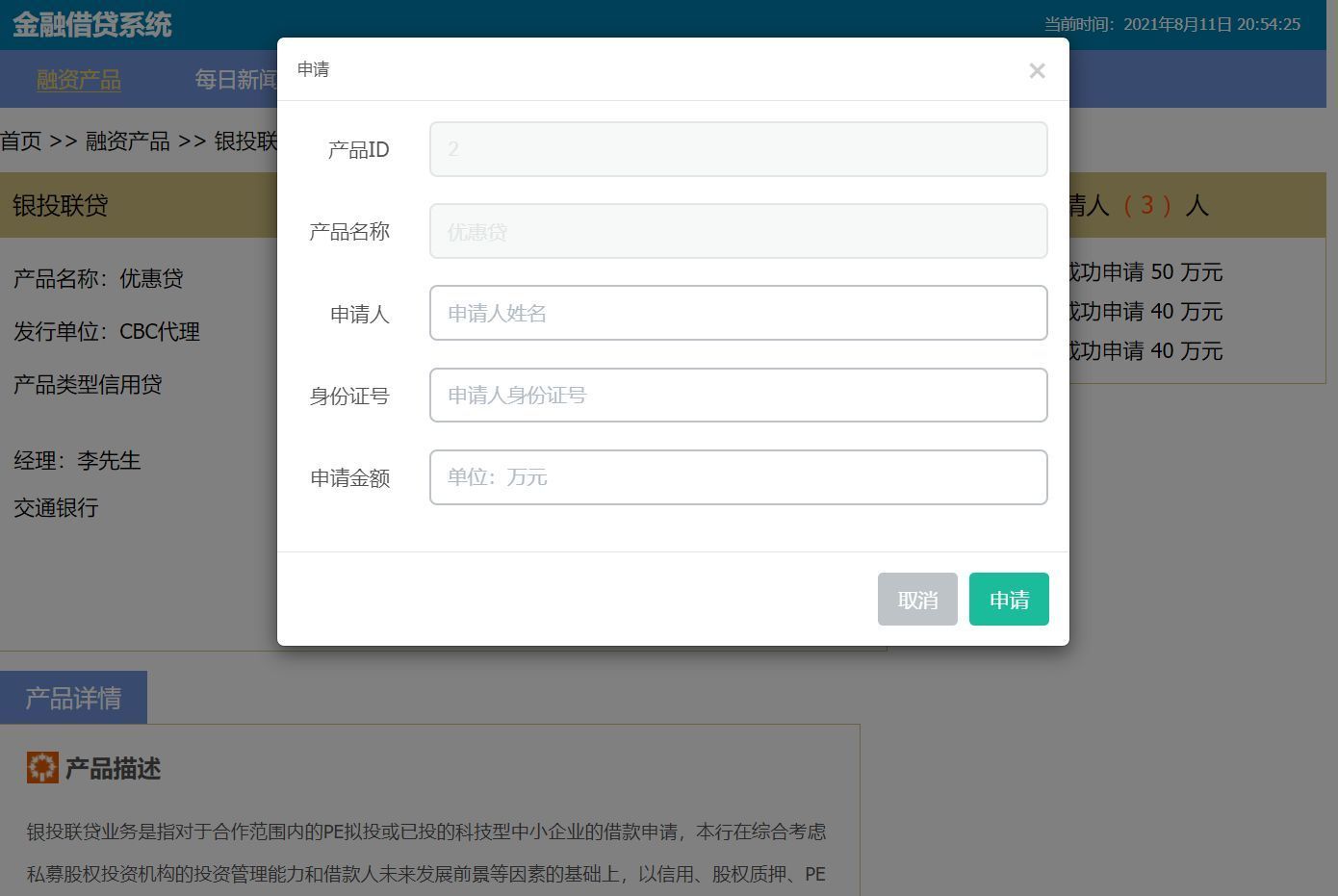
Task: Click the text 交通银行
Action: (x=56, y=508)
